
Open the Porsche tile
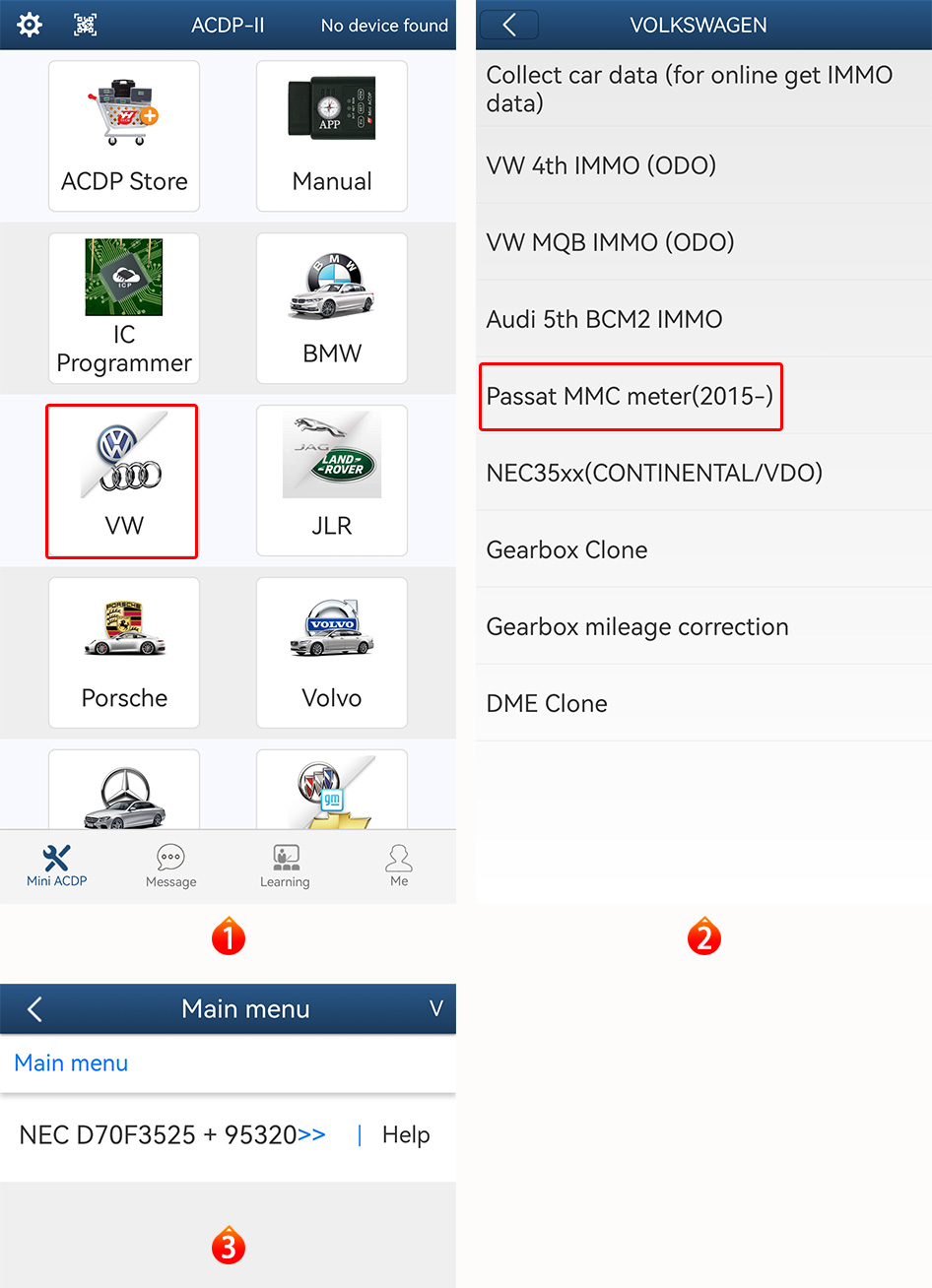click(x=124, y=653)
